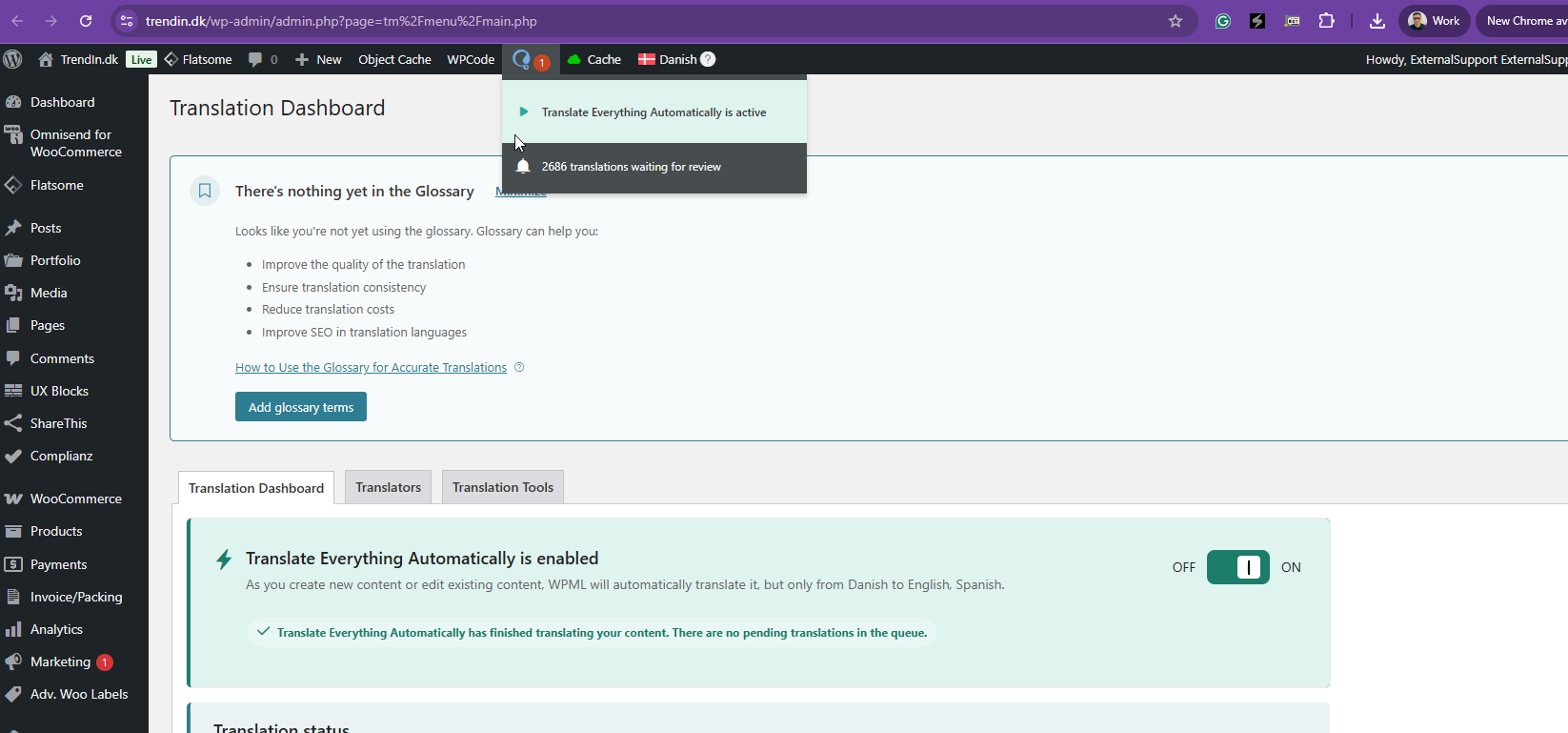
Task: Open the How to Use the Glossary link
Action: (x=371, y=368)
